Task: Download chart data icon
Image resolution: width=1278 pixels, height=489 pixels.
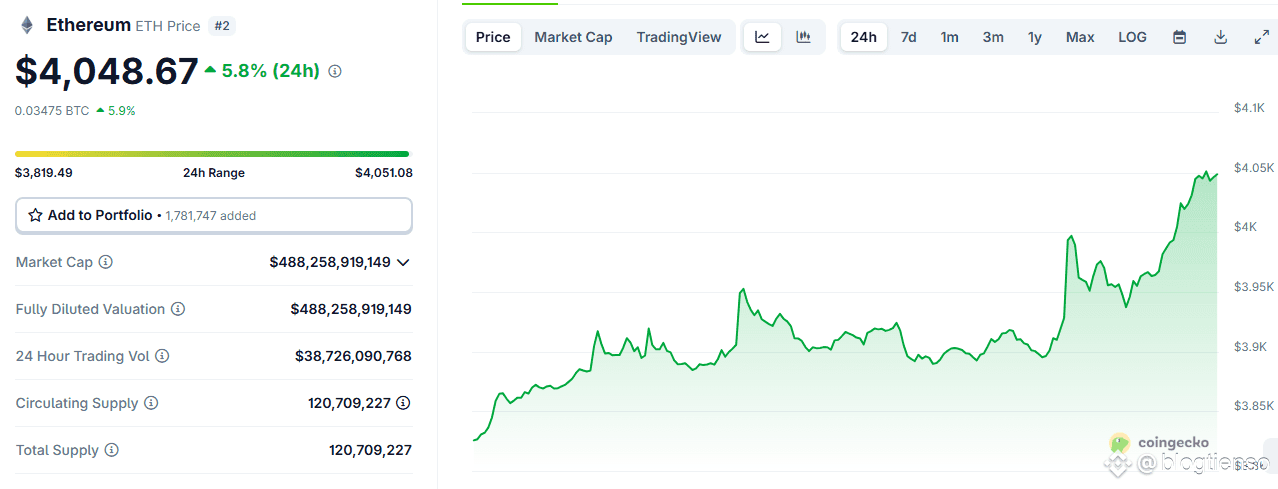Action: pos(1220,37)
